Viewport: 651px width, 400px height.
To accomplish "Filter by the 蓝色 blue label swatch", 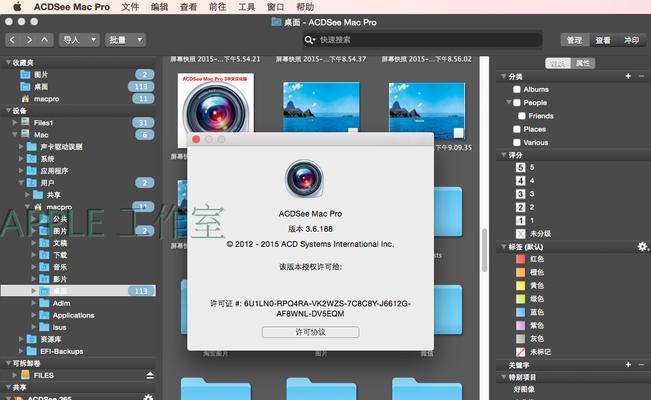I will click(x=520, y=312).
